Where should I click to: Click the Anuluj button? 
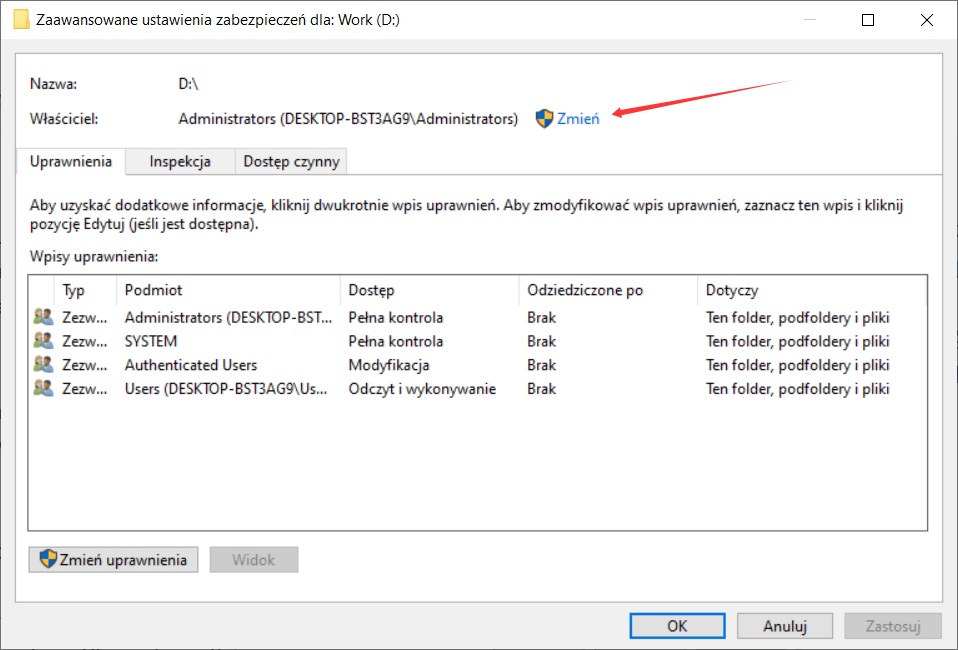(x=785, y=627)
